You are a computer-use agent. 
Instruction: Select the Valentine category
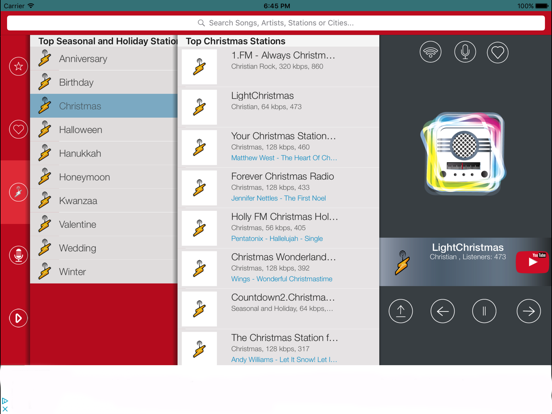(x=104, y=224)
